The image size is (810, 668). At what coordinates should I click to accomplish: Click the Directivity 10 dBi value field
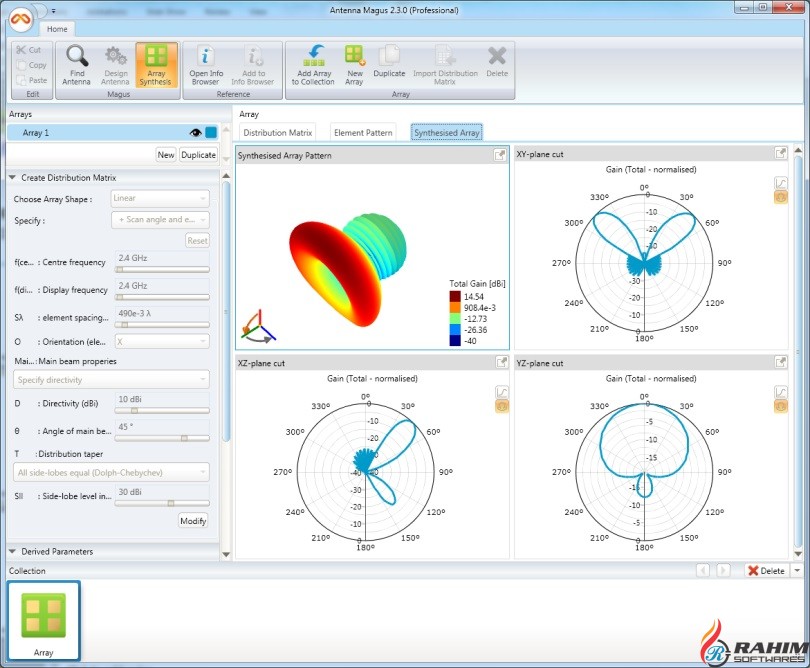(x=162, y=399)
